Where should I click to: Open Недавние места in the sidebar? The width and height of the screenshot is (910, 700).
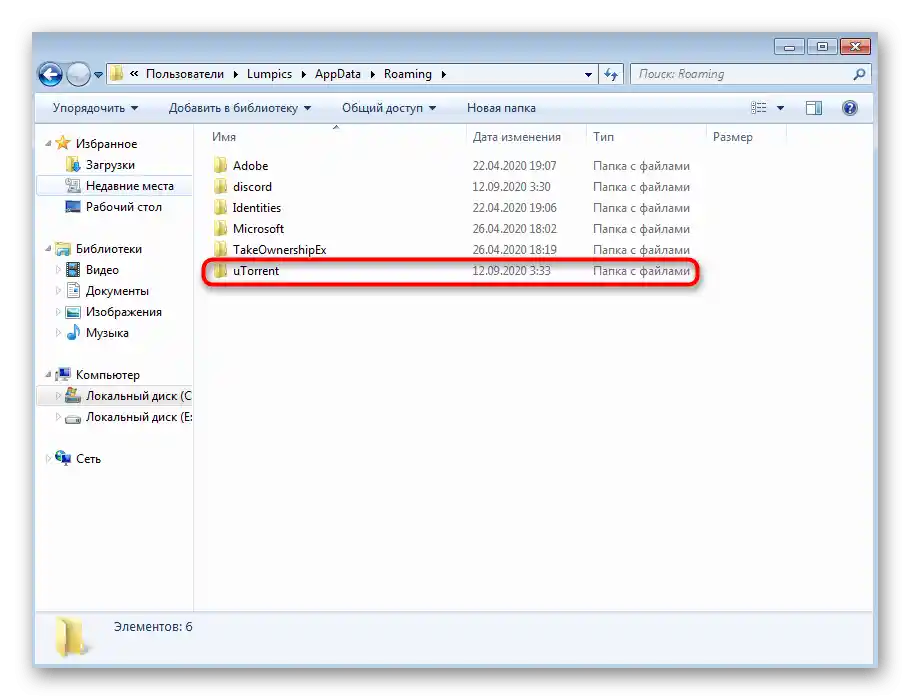click(129, 186)
